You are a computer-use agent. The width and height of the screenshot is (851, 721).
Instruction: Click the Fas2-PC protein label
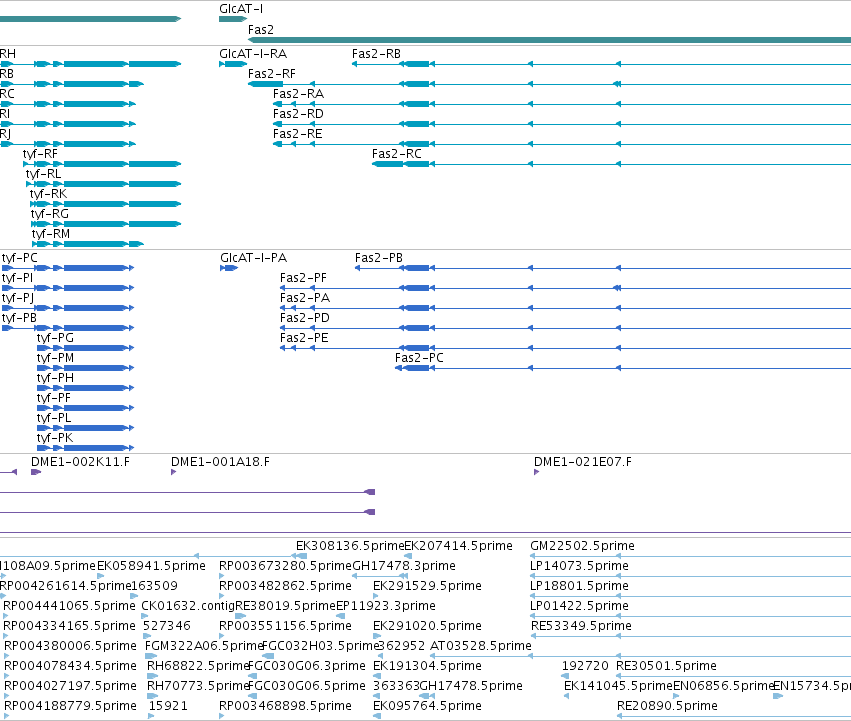(419, 358)
